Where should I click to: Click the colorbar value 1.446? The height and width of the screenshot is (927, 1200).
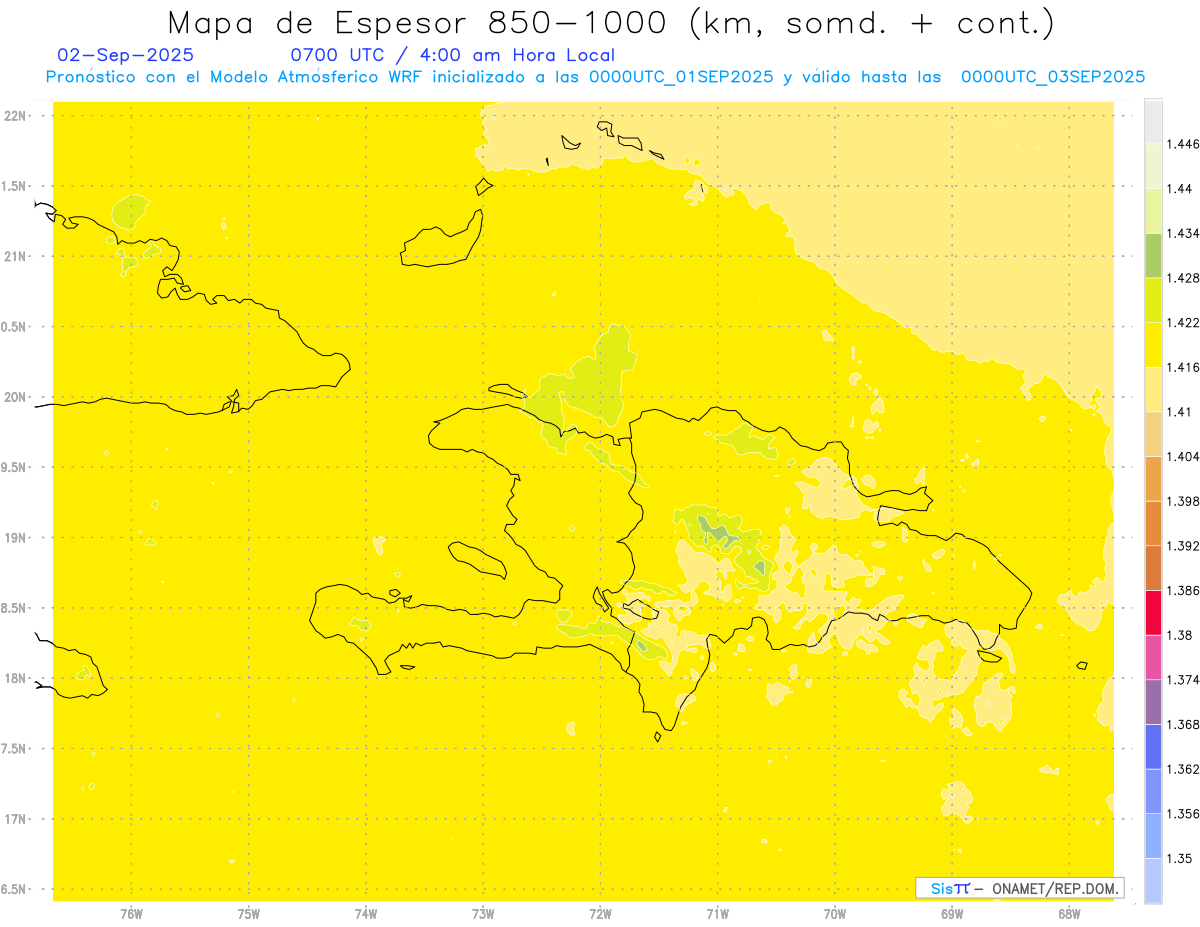tap(1181, 144)
